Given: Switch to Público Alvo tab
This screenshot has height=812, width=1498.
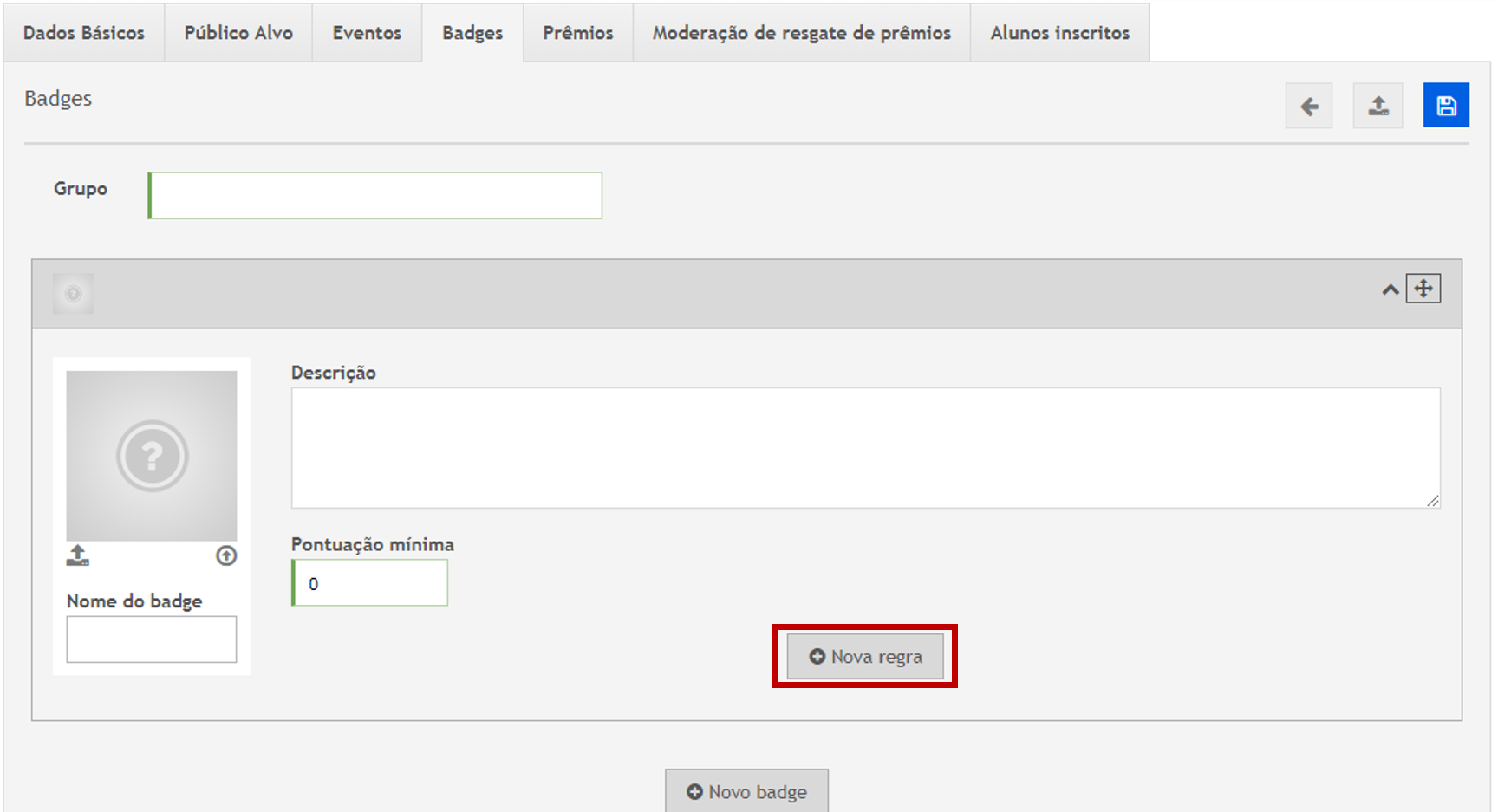Looking at the screenshot, I should tap(238, 33).
